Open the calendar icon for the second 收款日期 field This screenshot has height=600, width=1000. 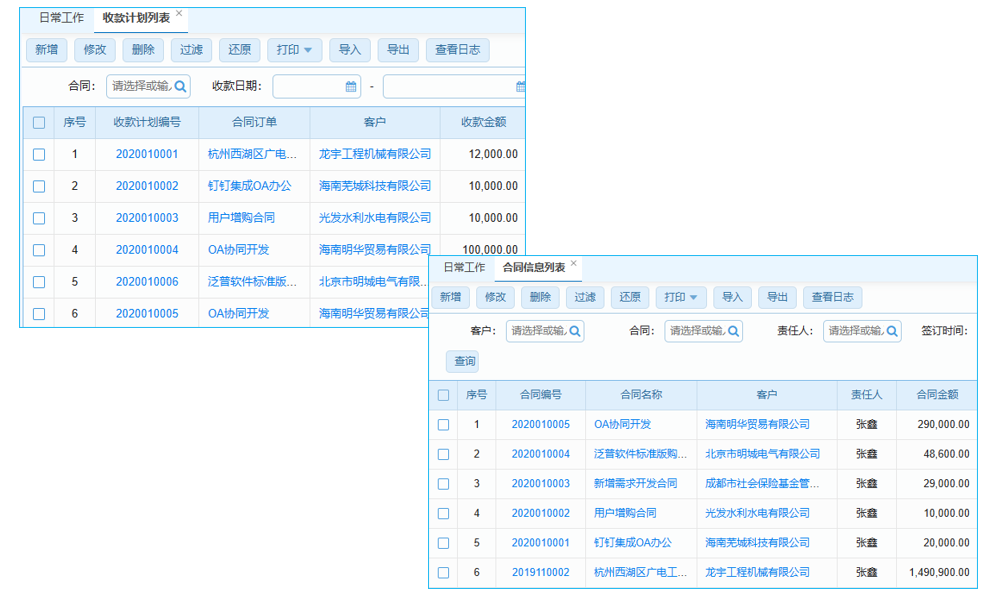click(520, 86)
